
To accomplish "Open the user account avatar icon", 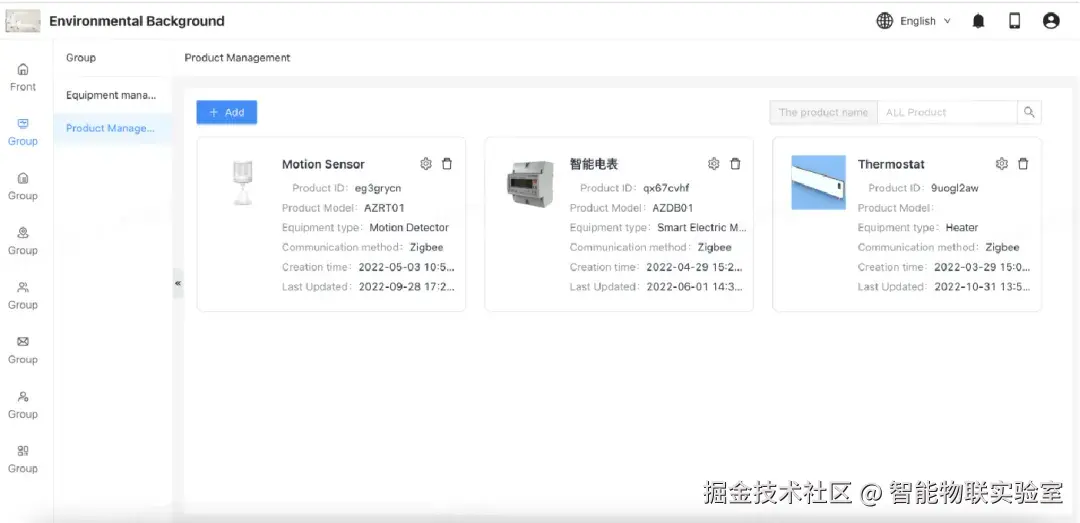I will click(x=1051, y=21).
